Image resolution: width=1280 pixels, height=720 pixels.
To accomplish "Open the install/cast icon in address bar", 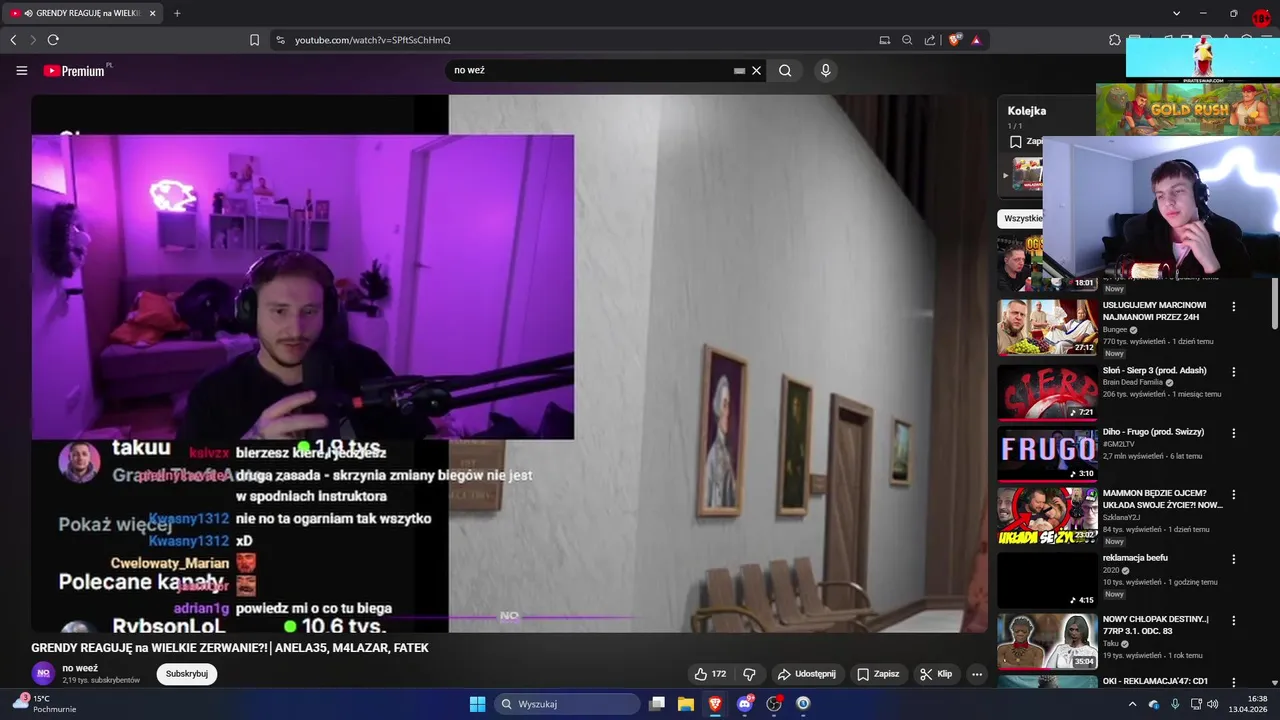I will coord(884,40).
